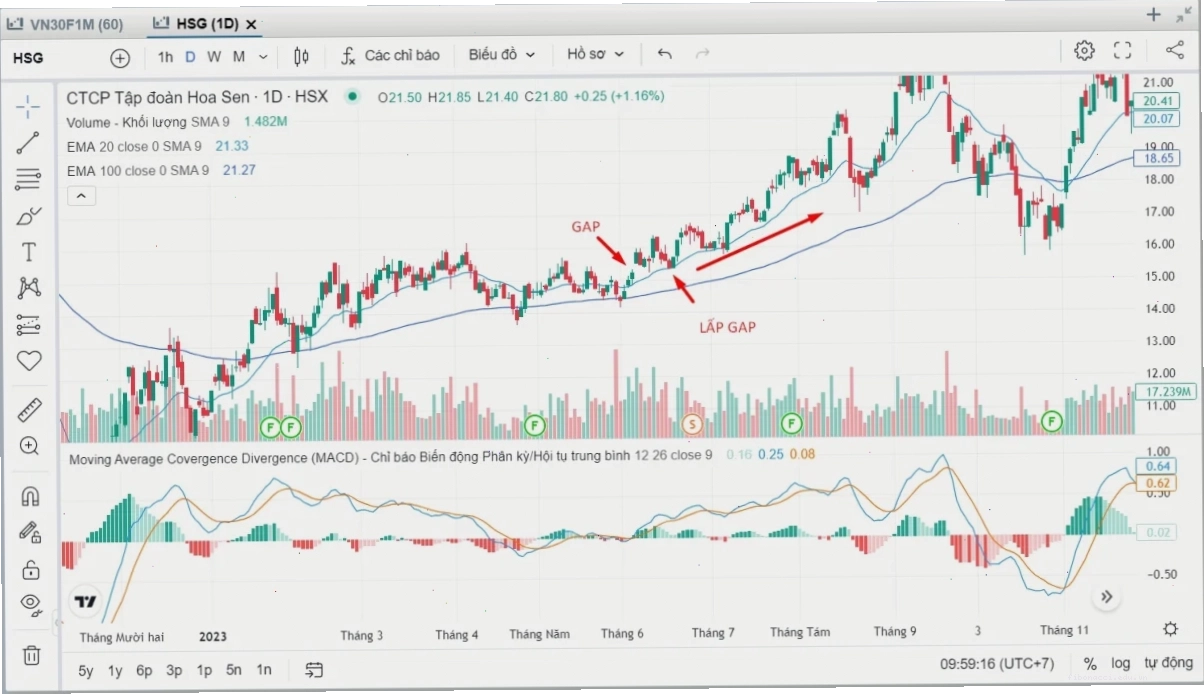Open the Hồ sơ dropdown
Image resolution: width=1204 pixels, height=694 pixels.
(595, 55)
